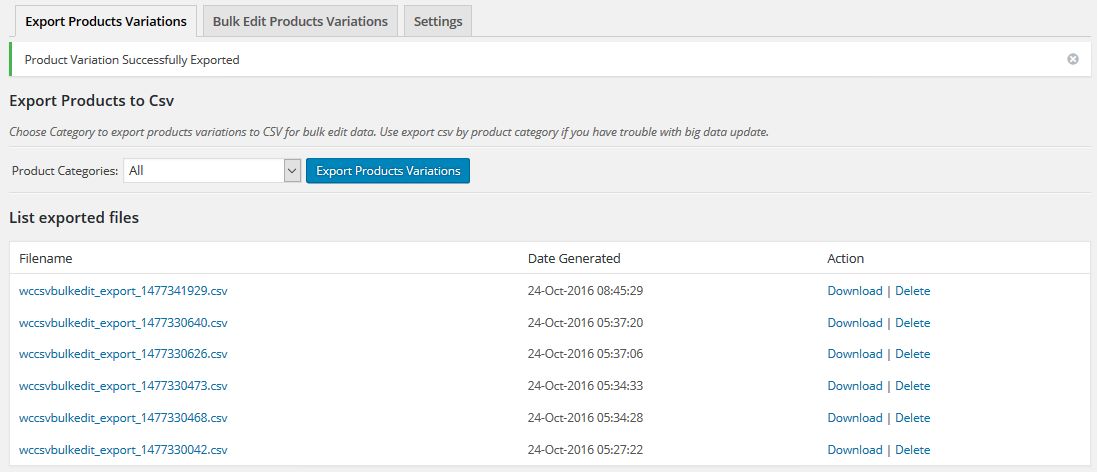1099x472 pixels.
Task: Click the Export Products Variations button
Action: tap(388, 171)
